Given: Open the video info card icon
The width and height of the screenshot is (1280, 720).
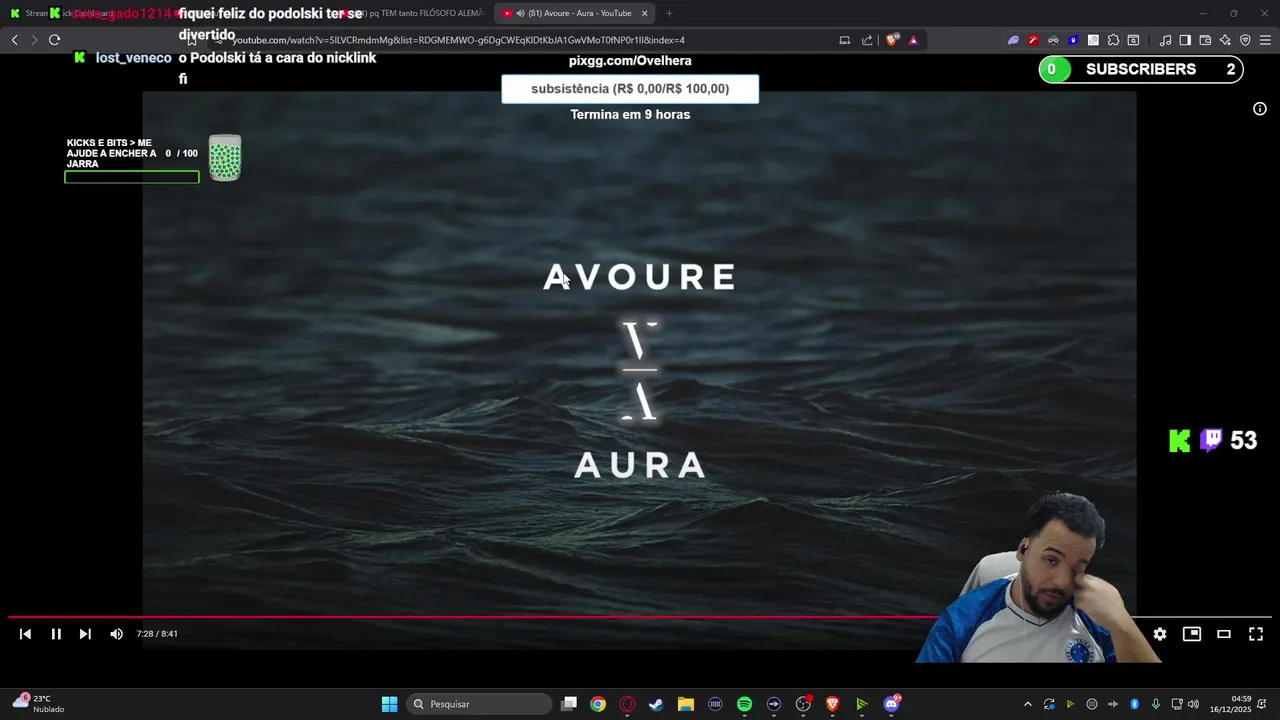Looking at the screenshot, I should pos(1260,109).
